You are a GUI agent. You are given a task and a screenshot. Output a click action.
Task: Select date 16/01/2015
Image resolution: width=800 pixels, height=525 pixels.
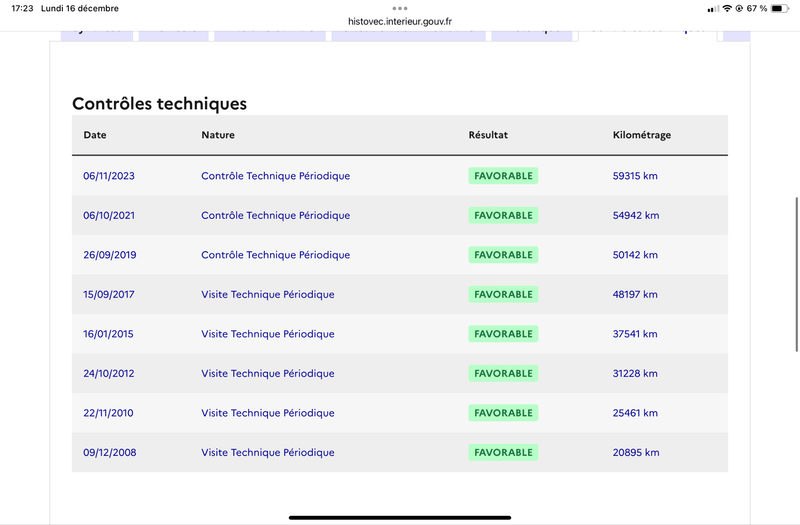(108, 334)
